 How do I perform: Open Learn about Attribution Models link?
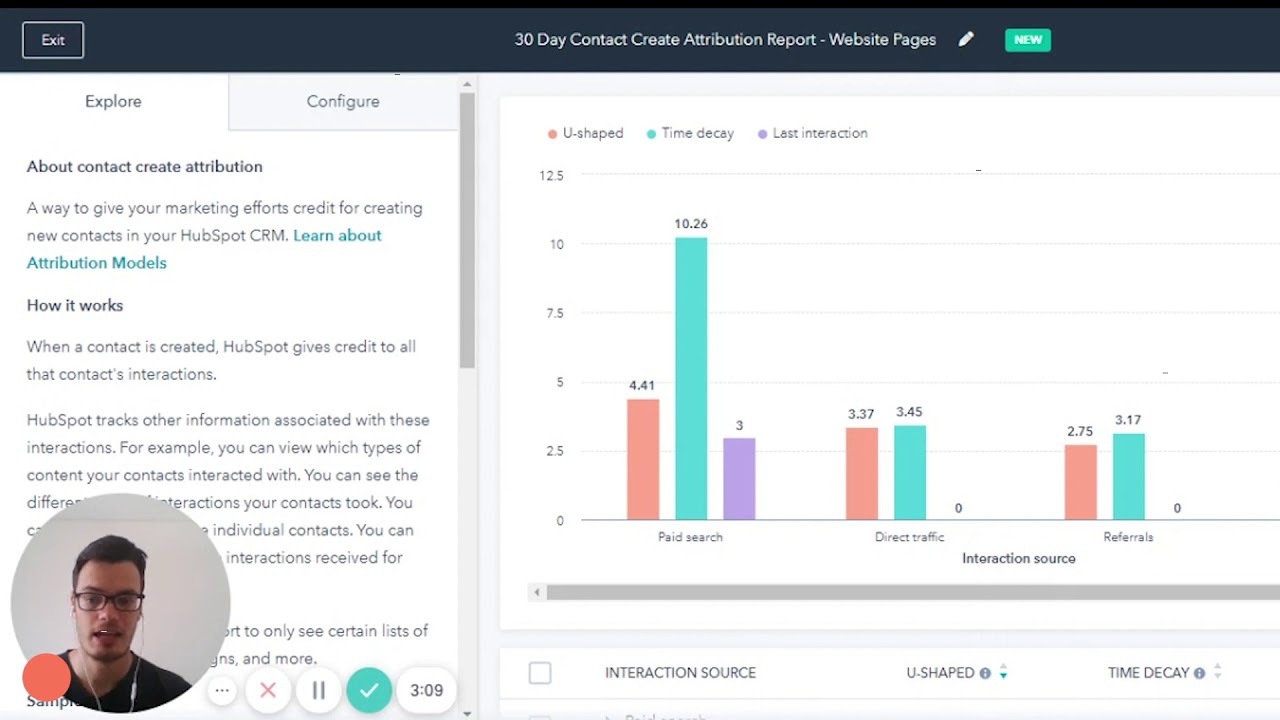coord(204,249)
